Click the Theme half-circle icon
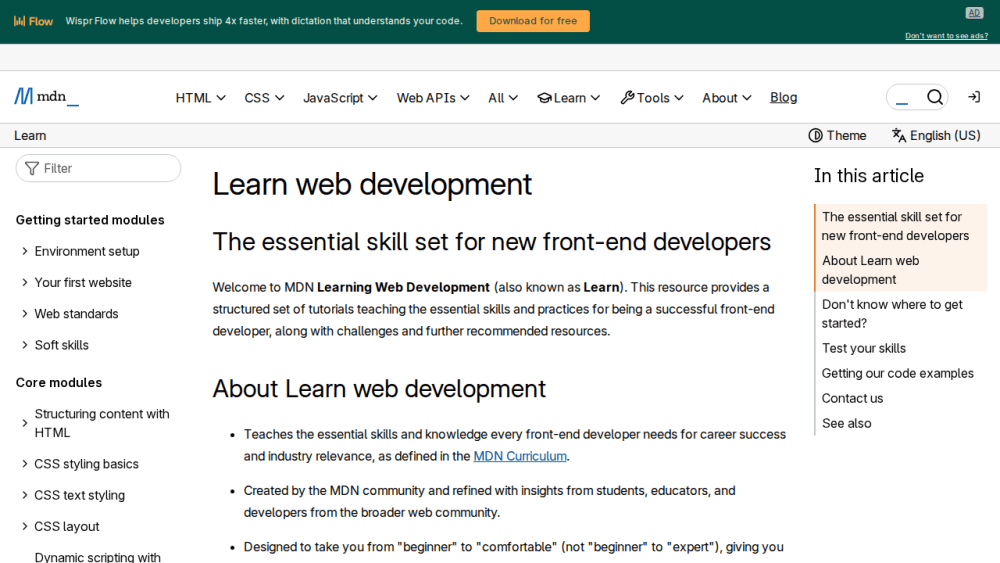The image size is (1000, 563). [x=815, y=135]
